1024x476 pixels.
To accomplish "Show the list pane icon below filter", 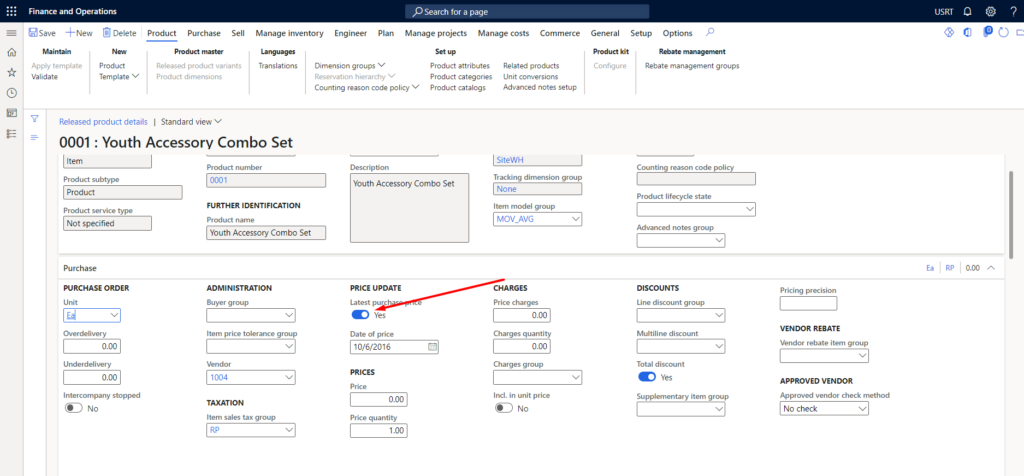I will [x=35, y=137].
